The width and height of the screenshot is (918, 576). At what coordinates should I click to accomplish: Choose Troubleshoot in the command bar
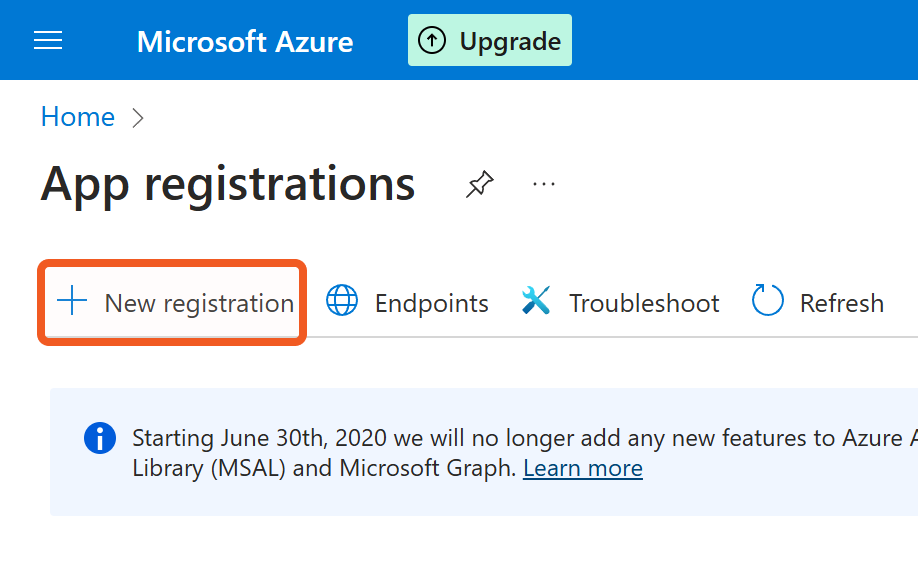pos(644,303)
